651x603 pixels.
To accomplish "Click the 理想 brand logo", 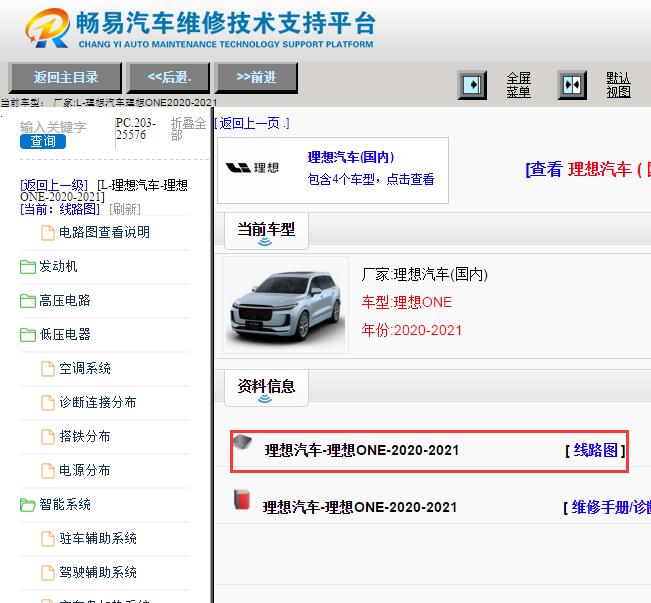I will tap(252, 168).
